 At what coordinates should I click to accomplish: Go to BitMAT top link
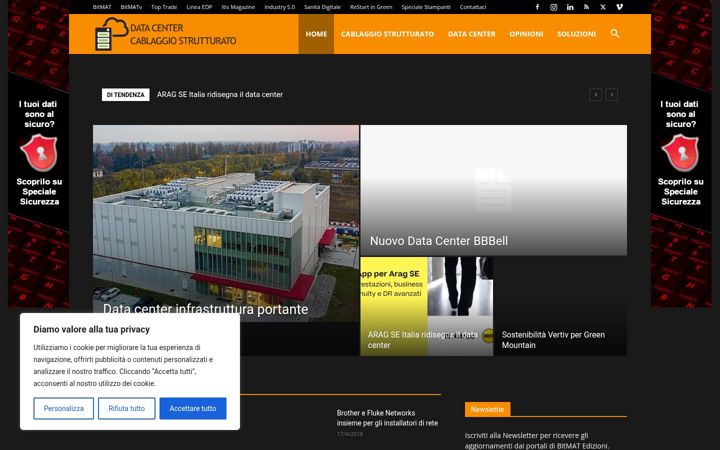pyautogui.click(x=102, y=7)
